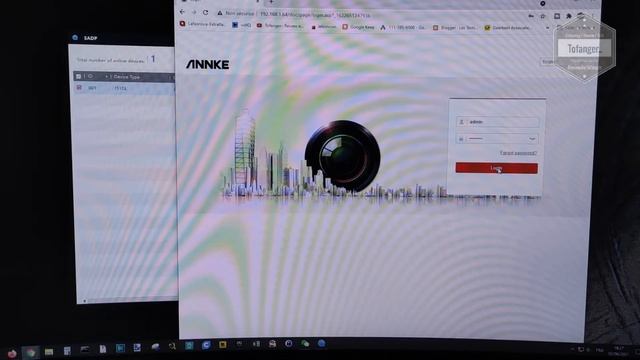This screenshot has width=640, height=360.
Task: Open the Google Keep bookmark
Action: coord(358,27)
